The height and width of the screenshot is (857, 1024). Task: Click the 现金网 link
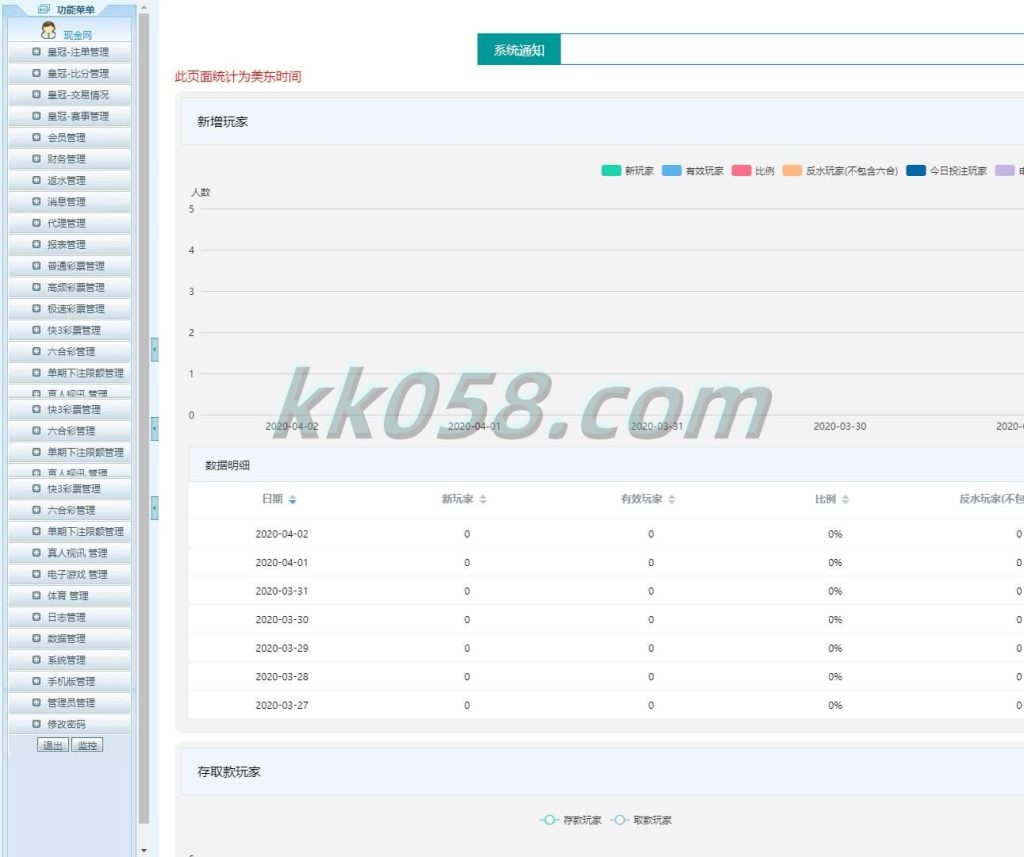[x=77, y=35]
